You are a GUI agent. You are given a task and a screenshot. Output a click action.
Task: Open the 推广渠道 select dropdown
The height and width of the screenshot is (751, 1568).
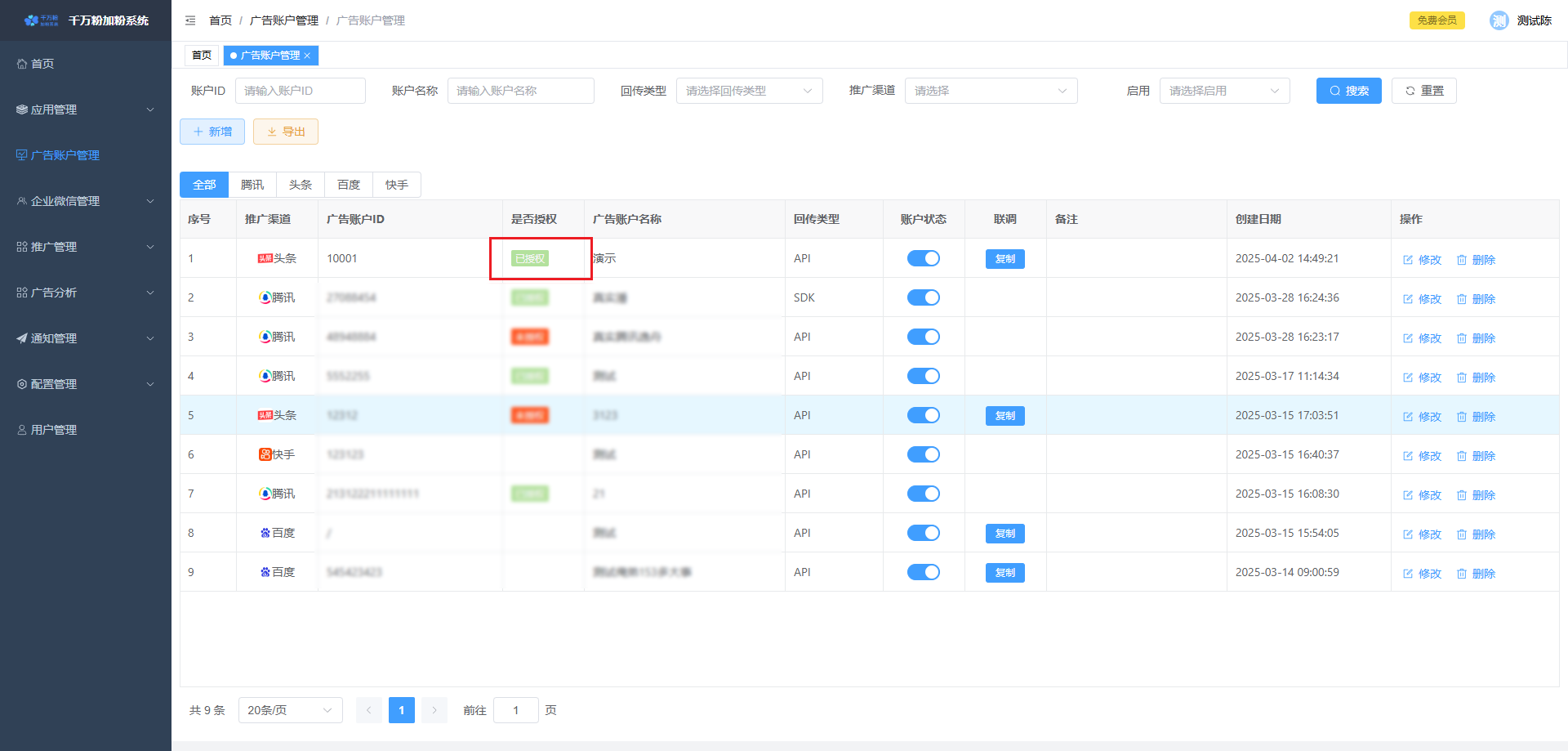(x=991, y=91)
